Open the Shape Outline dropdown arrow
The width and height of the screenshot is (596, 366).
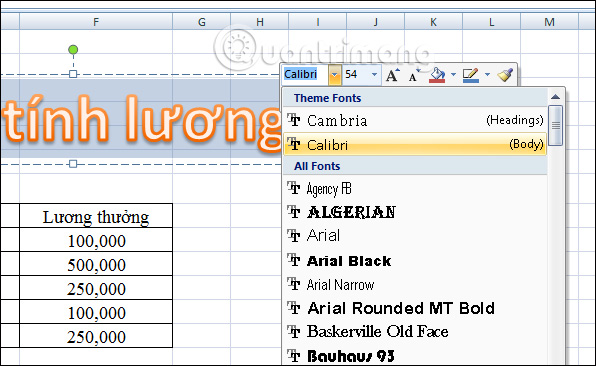(487, 75)
